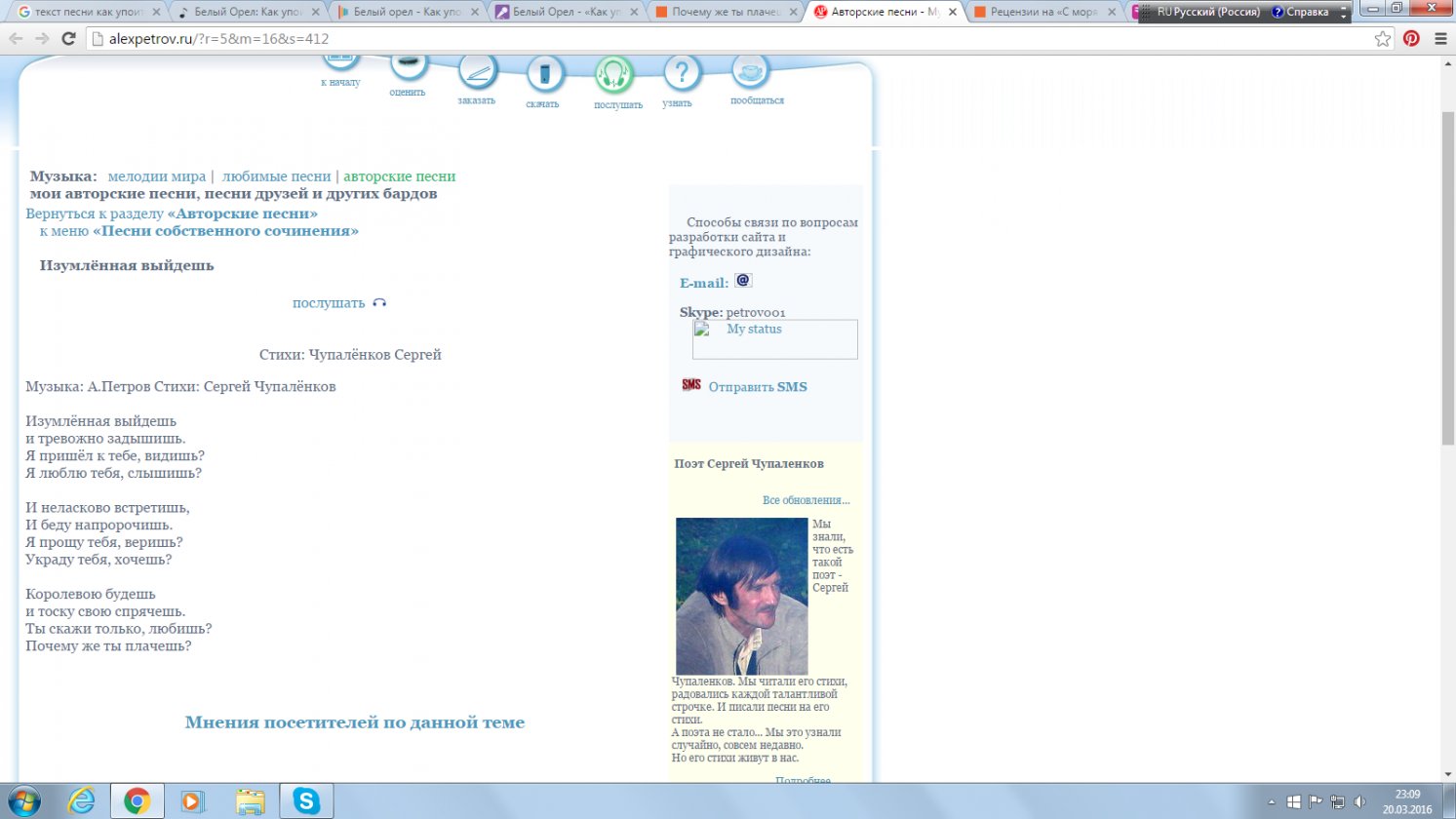Bookmark the page with the star icon
Image resolution: width=1456 pixels, height=819 pixels.
[x=1382, y=39]
